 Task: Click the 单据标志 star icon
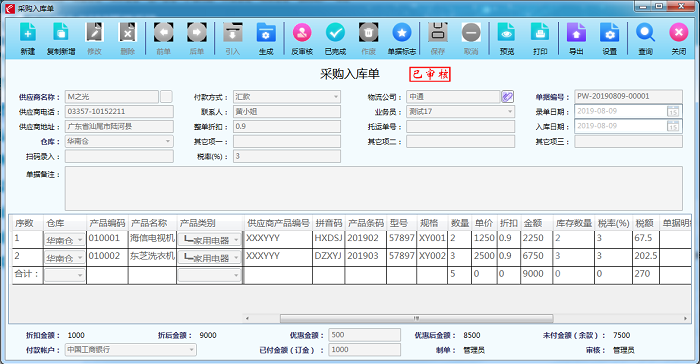click(x=402, y=33)
